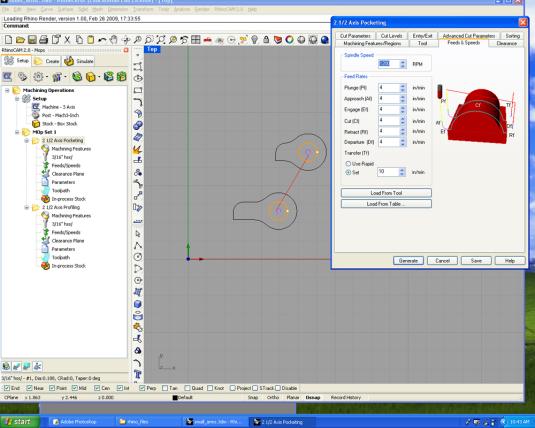Image resolution: width=535 pixels, height=428 pixels.
Task: Click the Open file folder icon
Action: click(20, 40)
